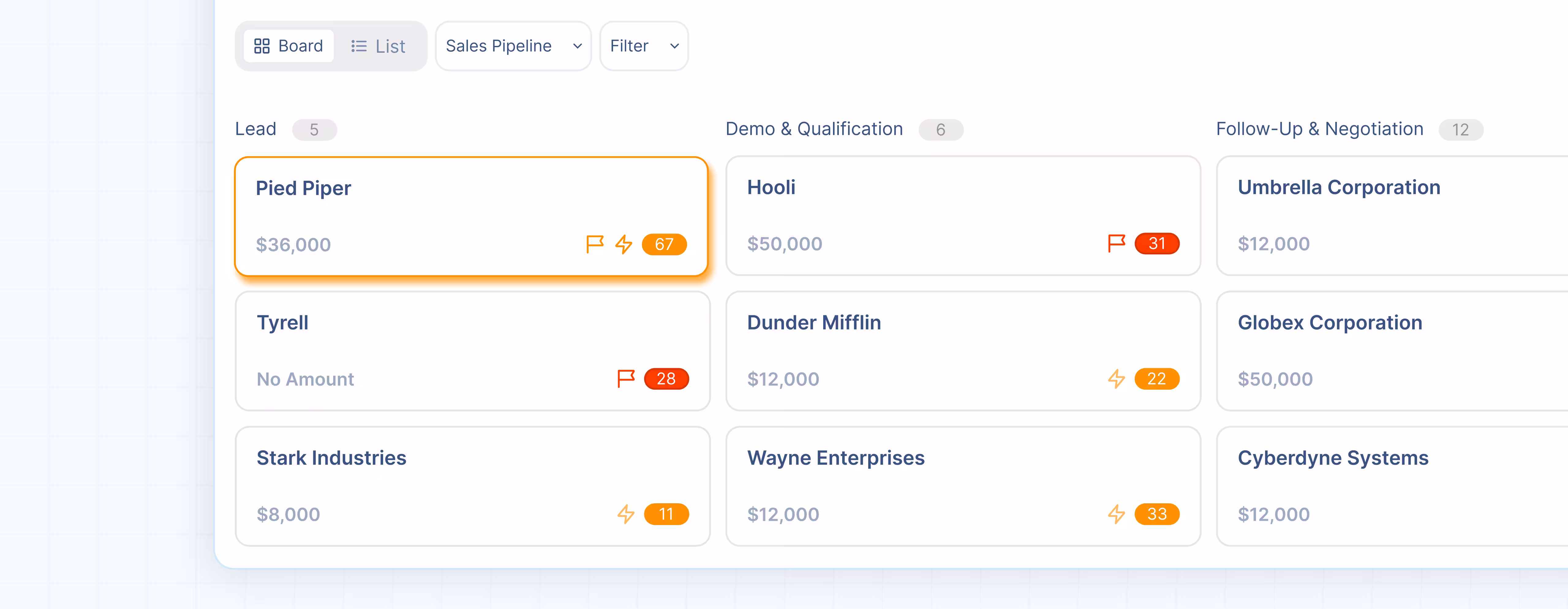Click the lightning bolt on Wayne Enterprises card

1116,514
